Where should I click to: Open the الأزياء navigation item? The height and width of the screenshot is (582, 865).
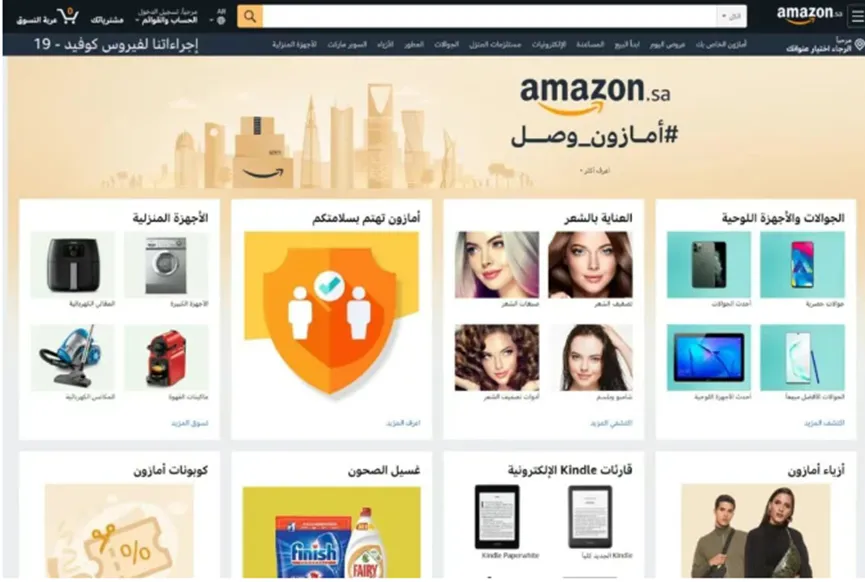click(385, 45)
